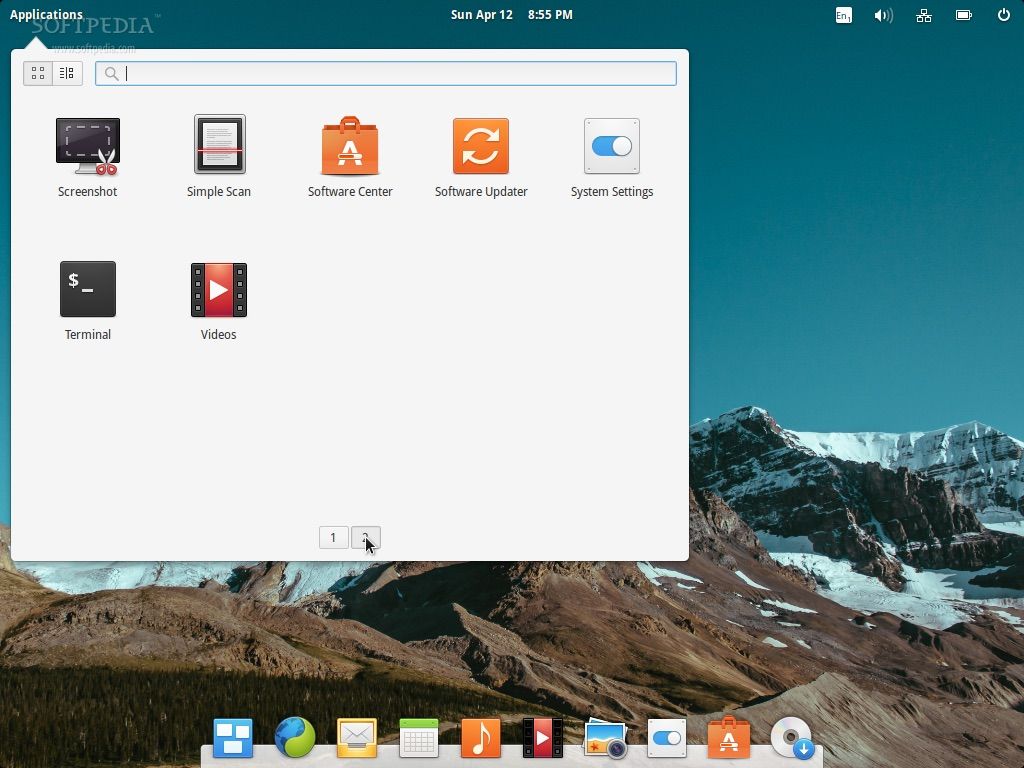Open System Settings in the app grid
The width and height of the screenshot is (1024, 768).
[x=612, y=146]
